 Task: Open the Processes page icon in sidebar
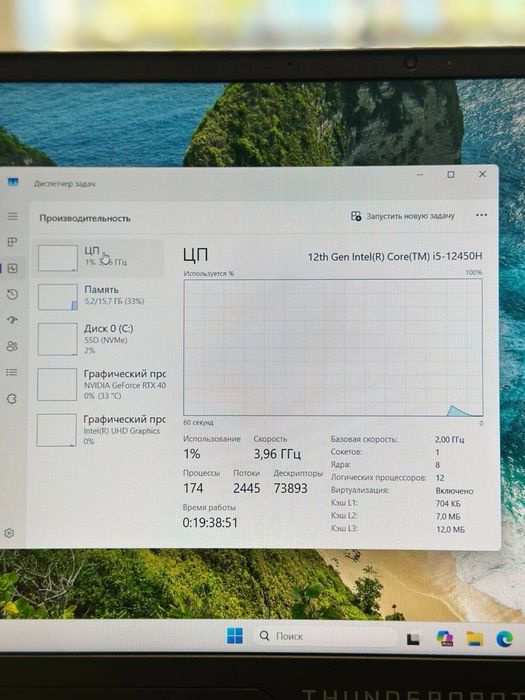tap(12, 242)
